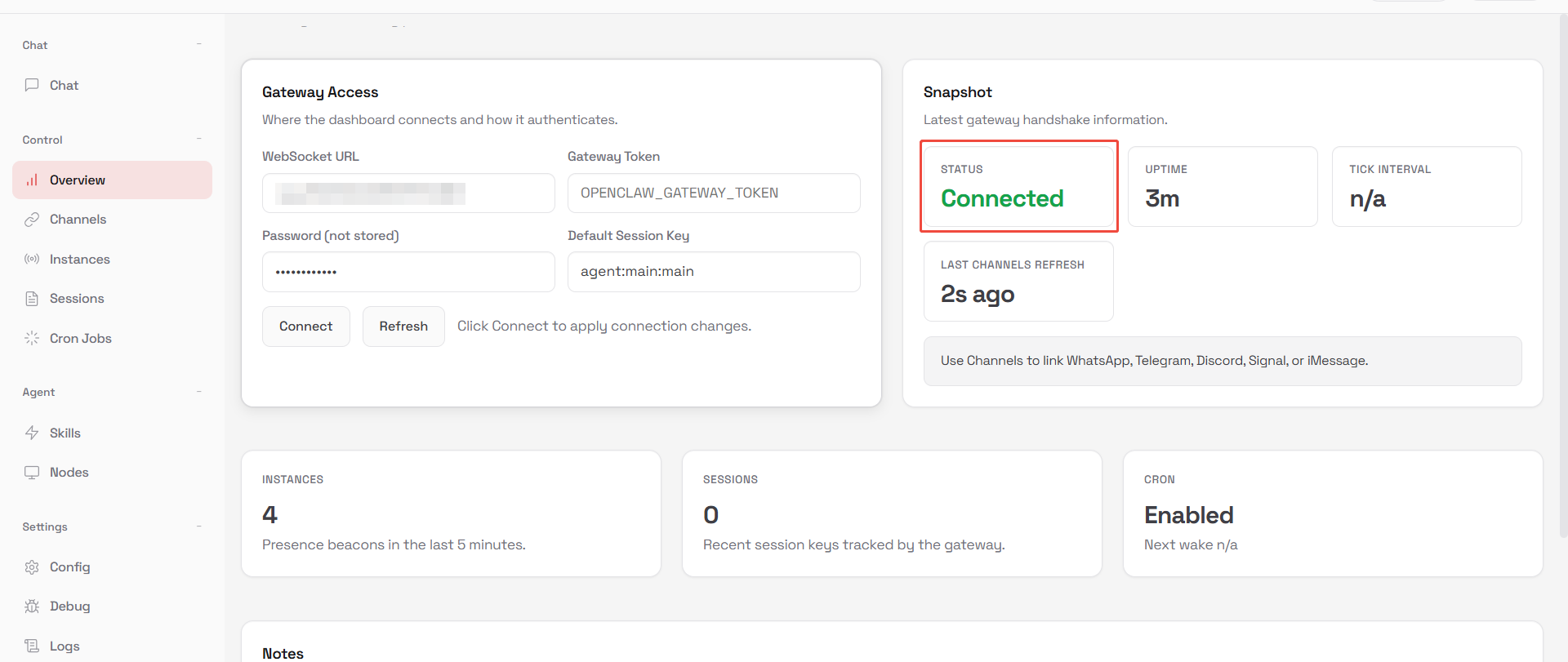Screen dimensions: 1568x662
Task: Edit the Default Session Key field
Action: (713, 272)
